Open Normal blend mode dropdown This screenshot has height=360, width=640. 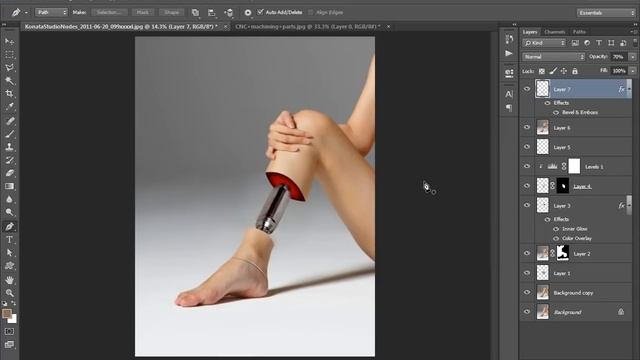coord(553,57)
